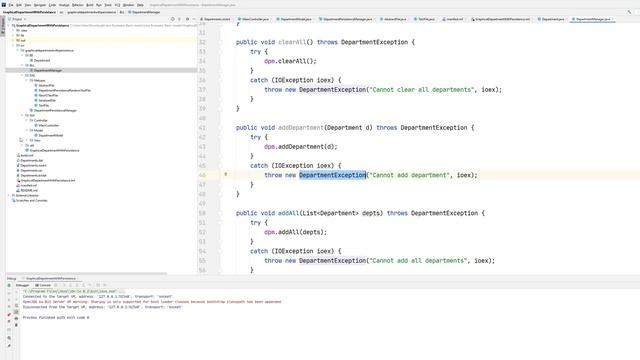This screenshot has height=360, width=640.
Task: Open the Help menu
Action: point(140,5)
